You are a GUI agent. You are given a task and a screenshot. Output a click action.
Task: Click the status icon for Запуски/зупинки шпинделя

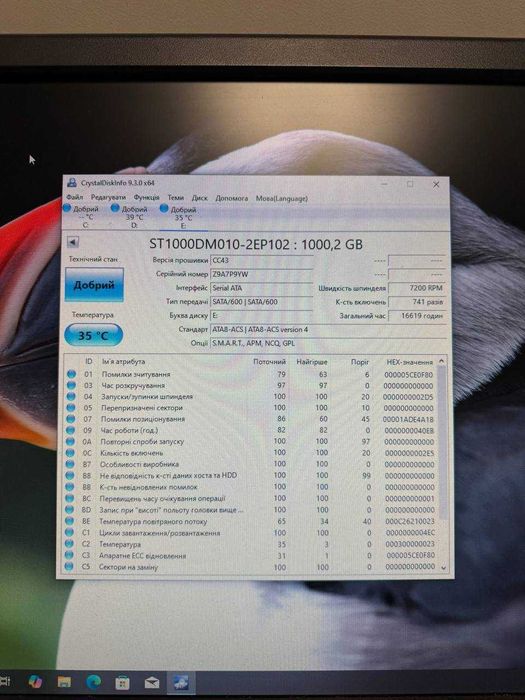point(71,396)
